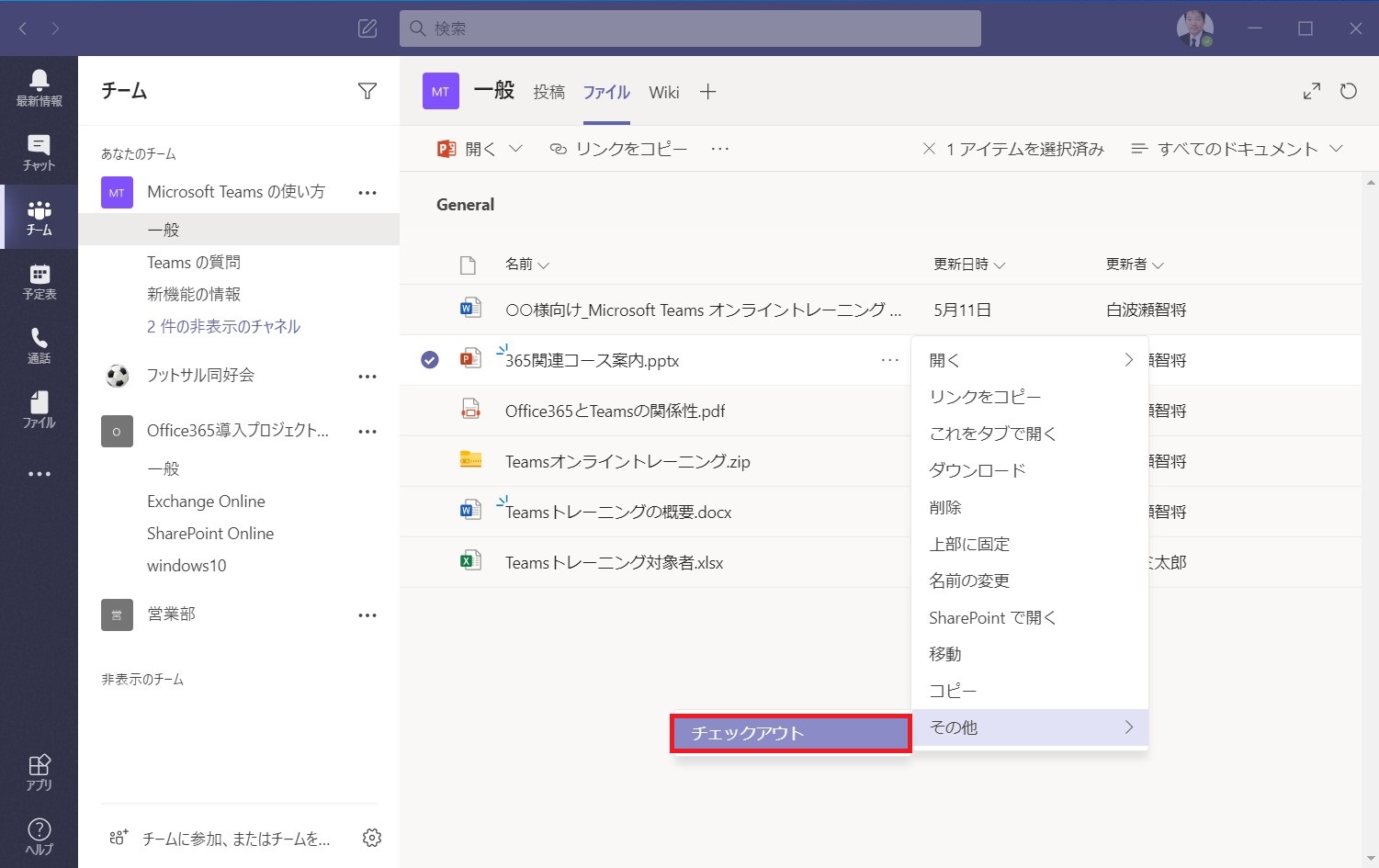Click リンクをコピー button in toolbar

(618, 149)
